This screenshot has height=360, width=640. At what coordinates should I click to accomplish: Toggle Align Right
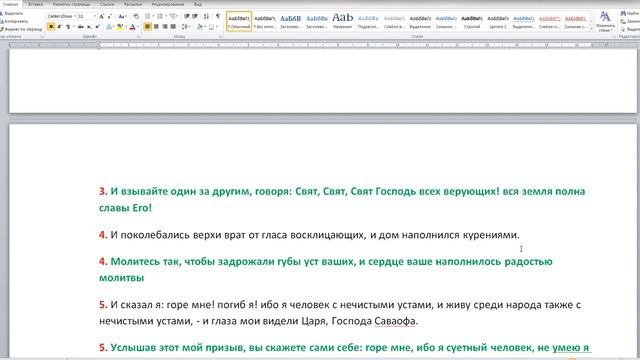[165, 27]
